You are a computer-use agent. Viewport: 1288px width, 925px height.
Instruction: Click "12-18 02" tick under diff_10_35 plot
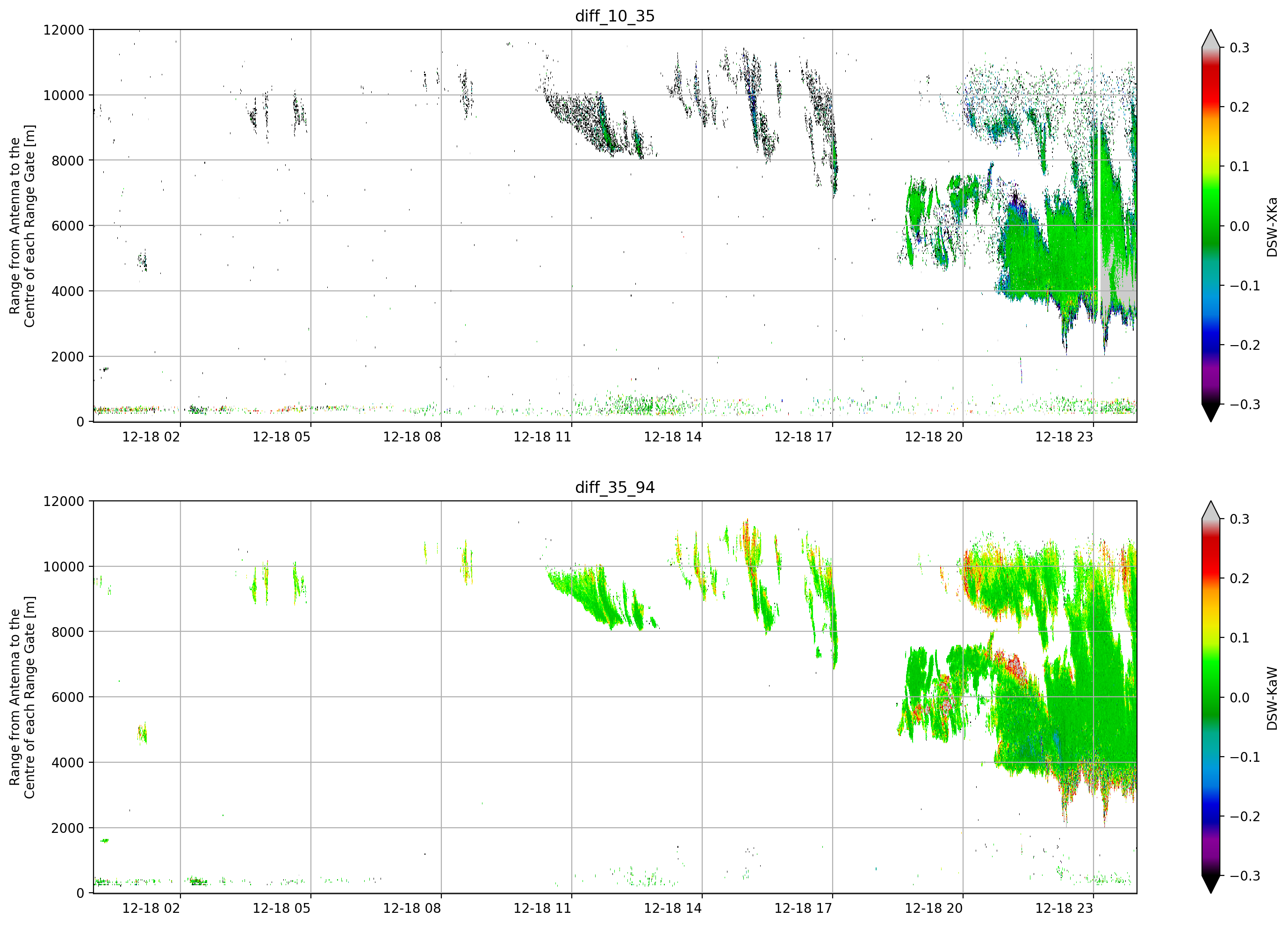point(151,437)
